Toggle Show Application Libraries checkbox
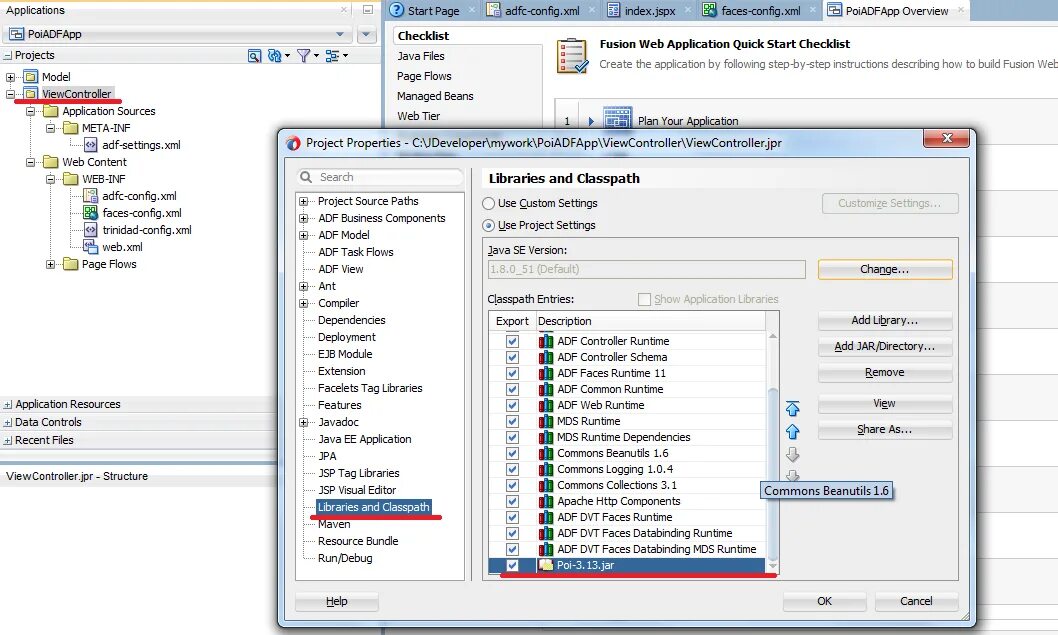 [x=644, y=299]
